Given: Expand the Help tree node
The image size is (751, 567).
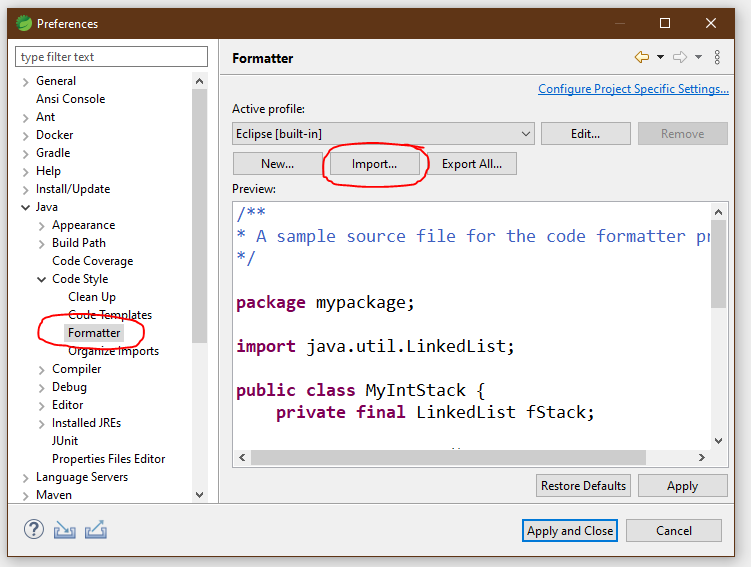Looking at the screenshot, I should pyautogui.click(x=26, y=172).
